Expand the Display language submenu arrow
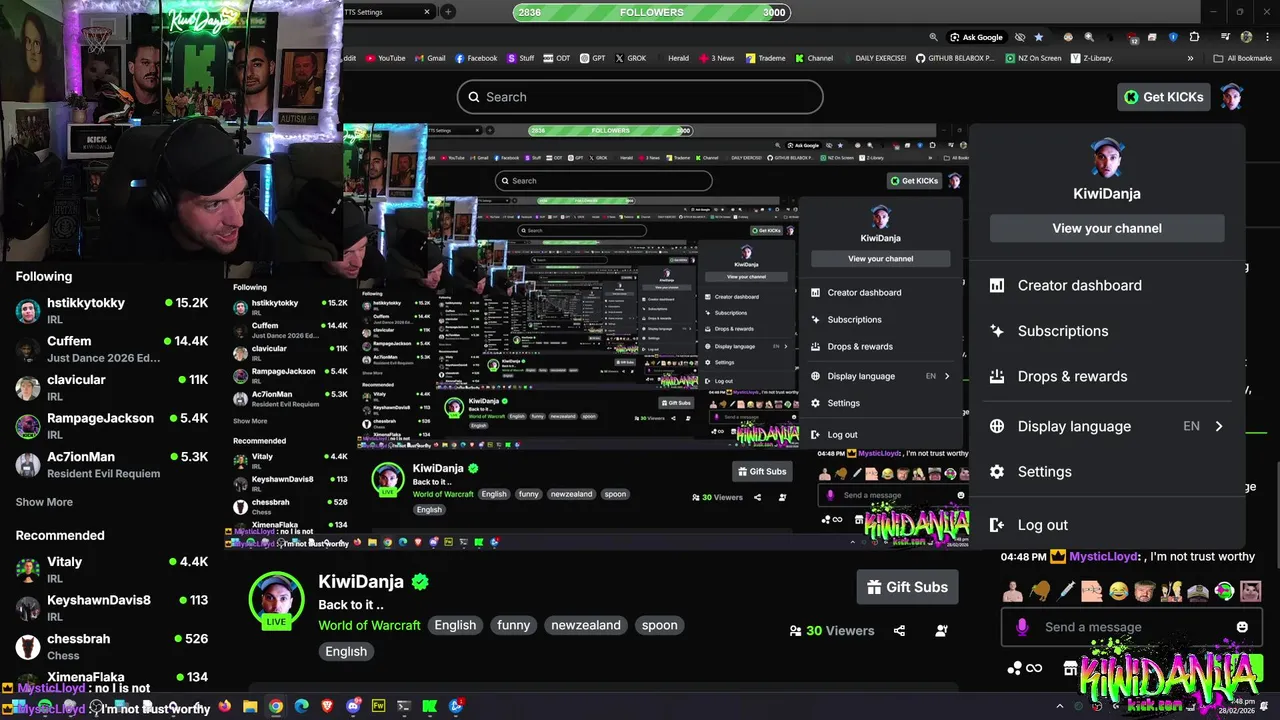The width and height of the screenshot is (1280, 720). [1219, 426]
